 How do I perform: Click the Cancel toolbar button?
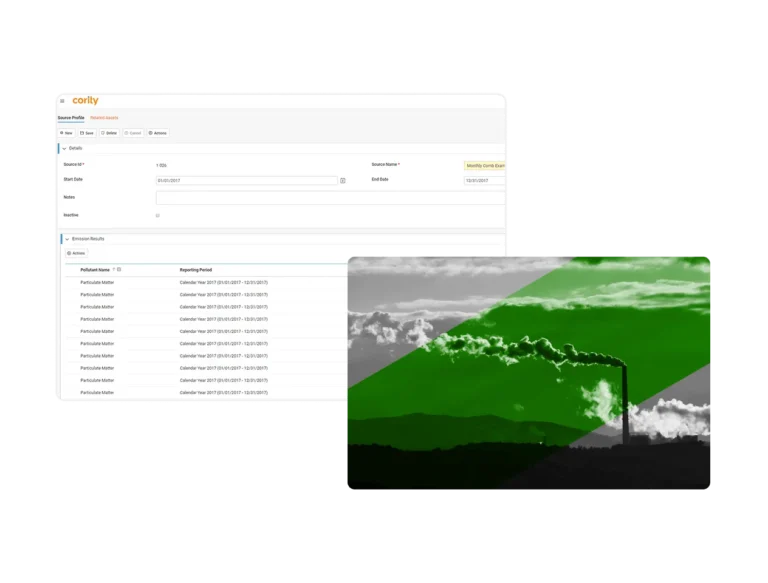point(133,133)
